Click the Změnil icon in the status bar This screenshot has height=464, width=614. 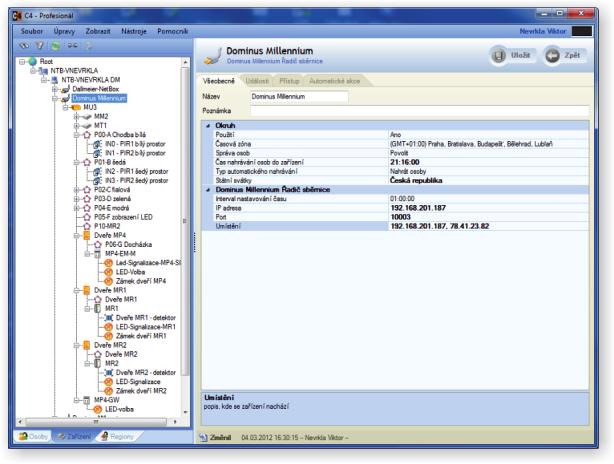(x=203, y=437)
